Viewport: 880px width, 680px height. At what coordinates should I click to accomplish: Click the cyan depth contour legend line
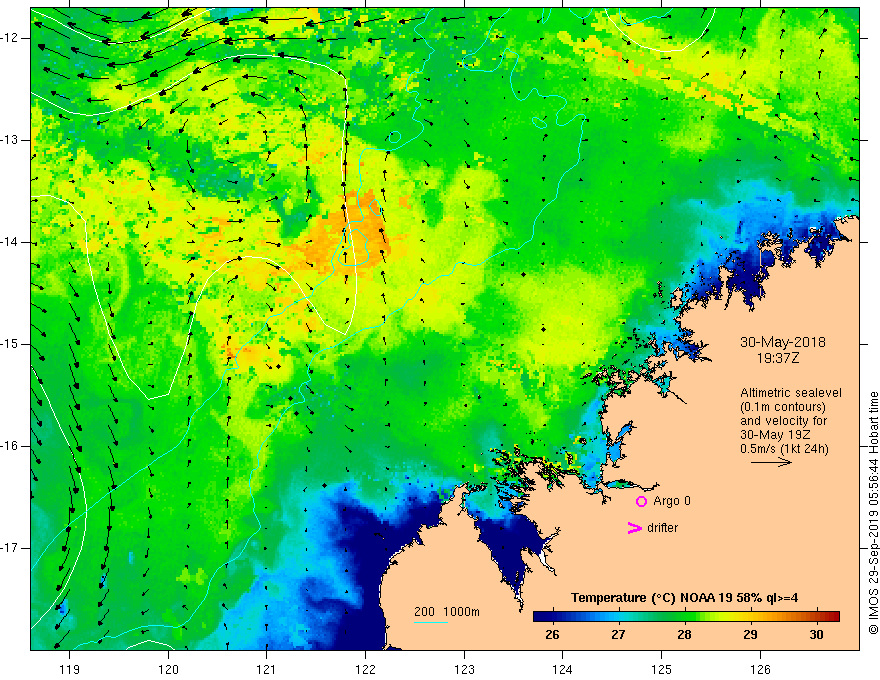(431, 622)
